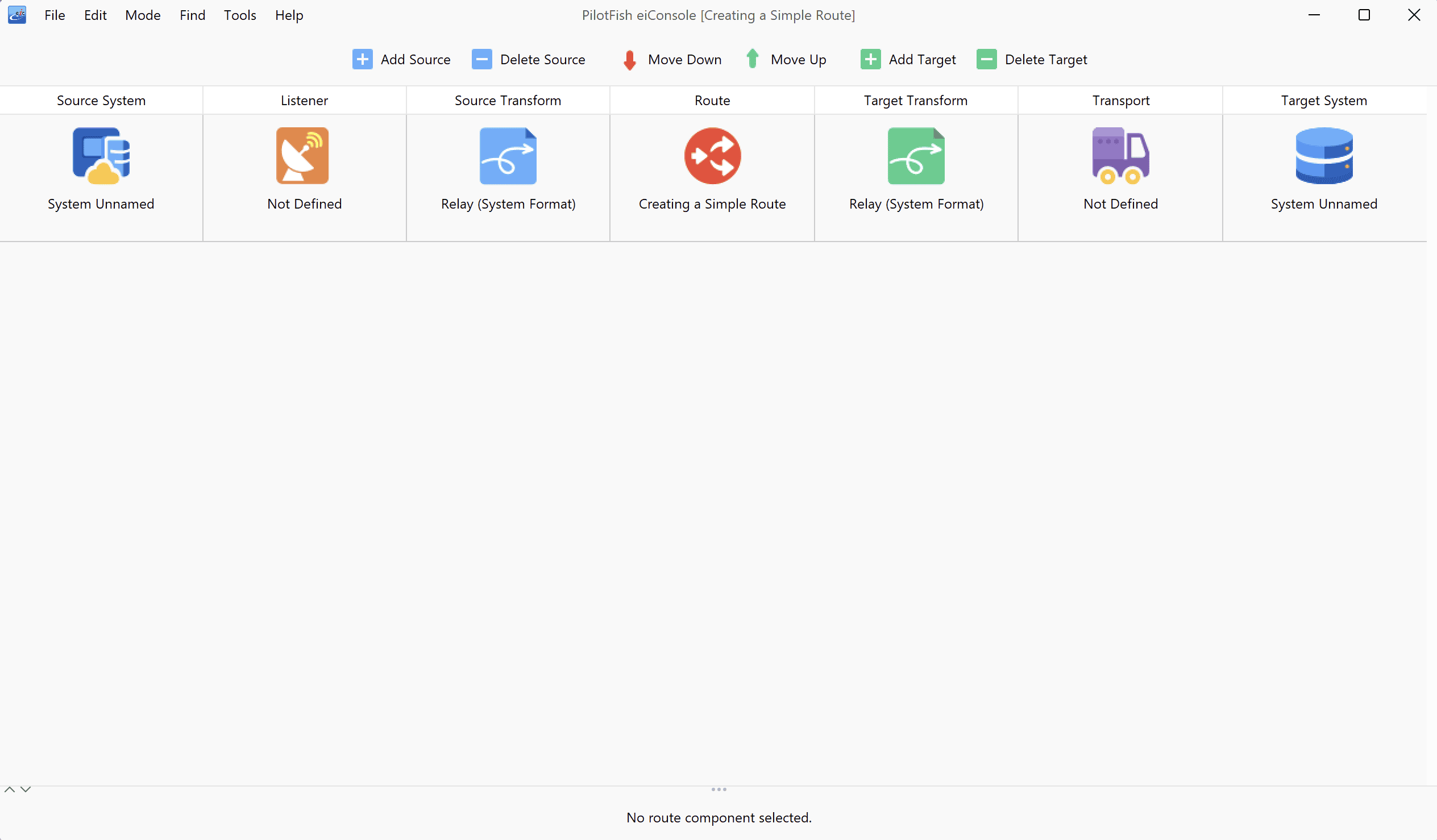Click the Add Source button label
1437x840 pixels.
click(416, 59)
